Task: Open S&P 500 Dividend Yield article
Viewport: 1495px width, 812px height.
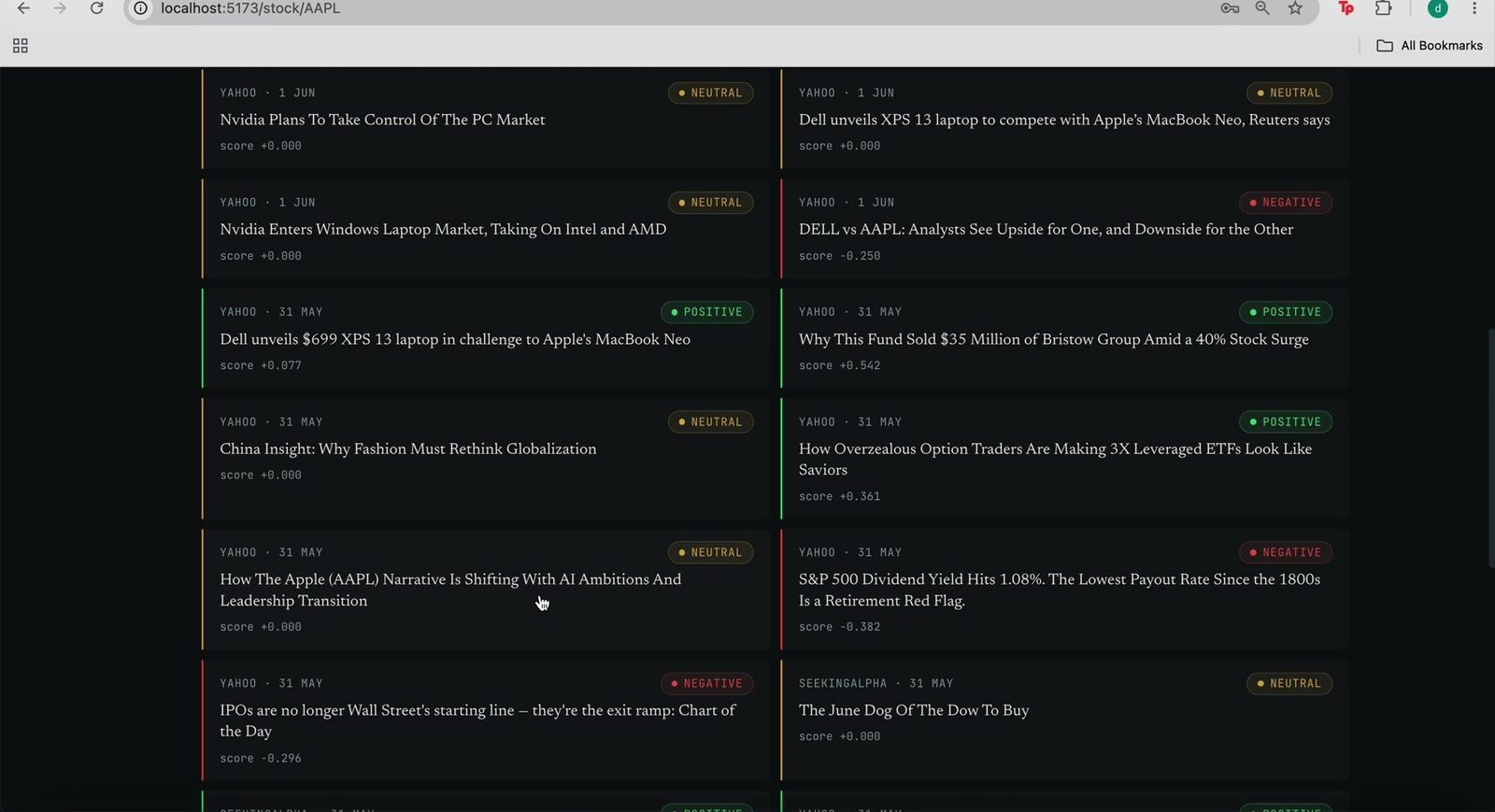Action: click(1060, 590)
